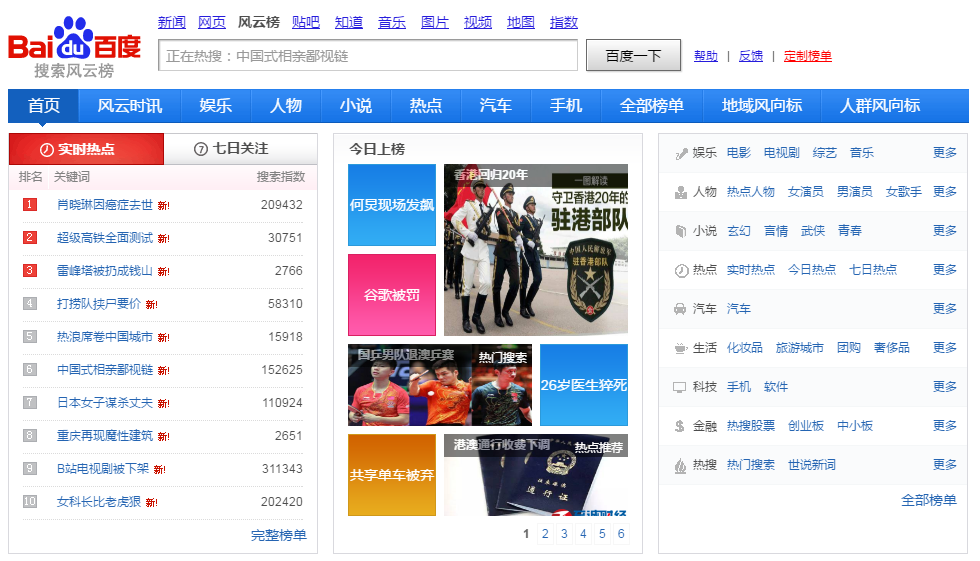Open B站电视剧被下架 keyword
Screen dimensions: 980x561
[x=103, y=469]
